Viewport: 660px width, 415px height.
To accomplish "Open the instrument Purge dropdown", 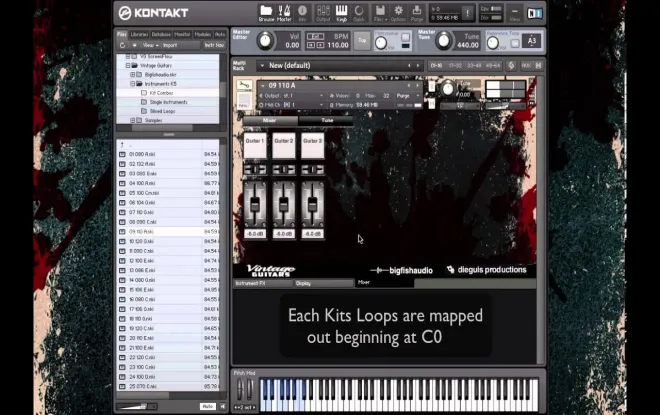I will tap(407, 96).
